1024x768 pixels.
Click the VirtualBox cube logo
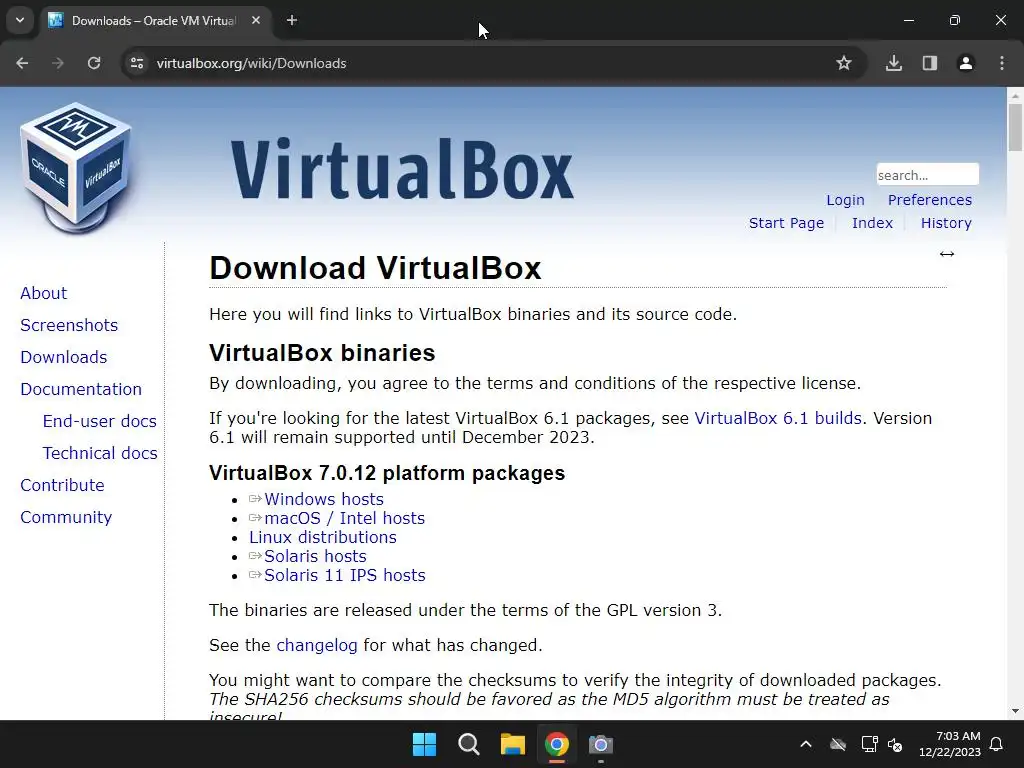pos(76,168)
